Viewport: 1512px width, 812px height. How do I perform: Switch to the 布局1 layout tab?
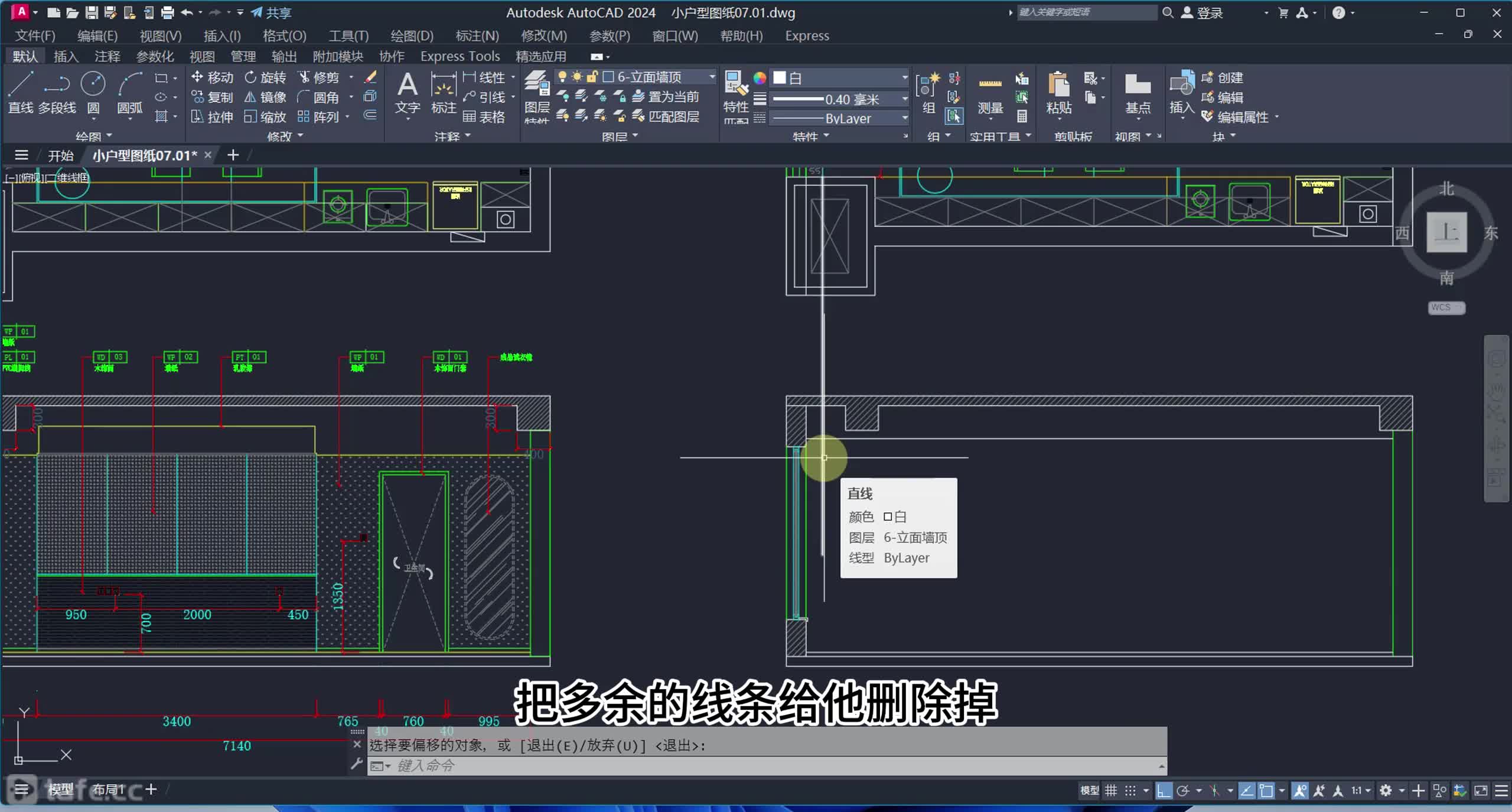click(x=108, y=790)
